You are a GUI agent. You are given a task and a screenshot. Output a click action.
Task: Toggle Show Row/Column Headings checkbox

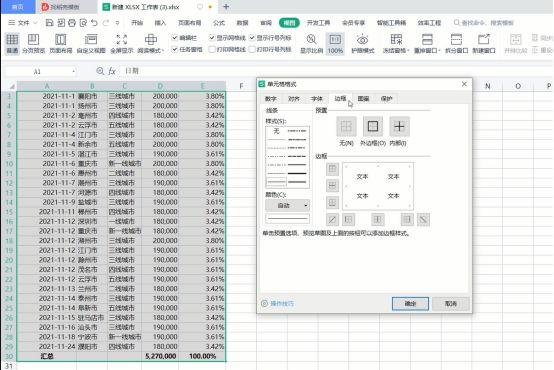tap(252, 37)
